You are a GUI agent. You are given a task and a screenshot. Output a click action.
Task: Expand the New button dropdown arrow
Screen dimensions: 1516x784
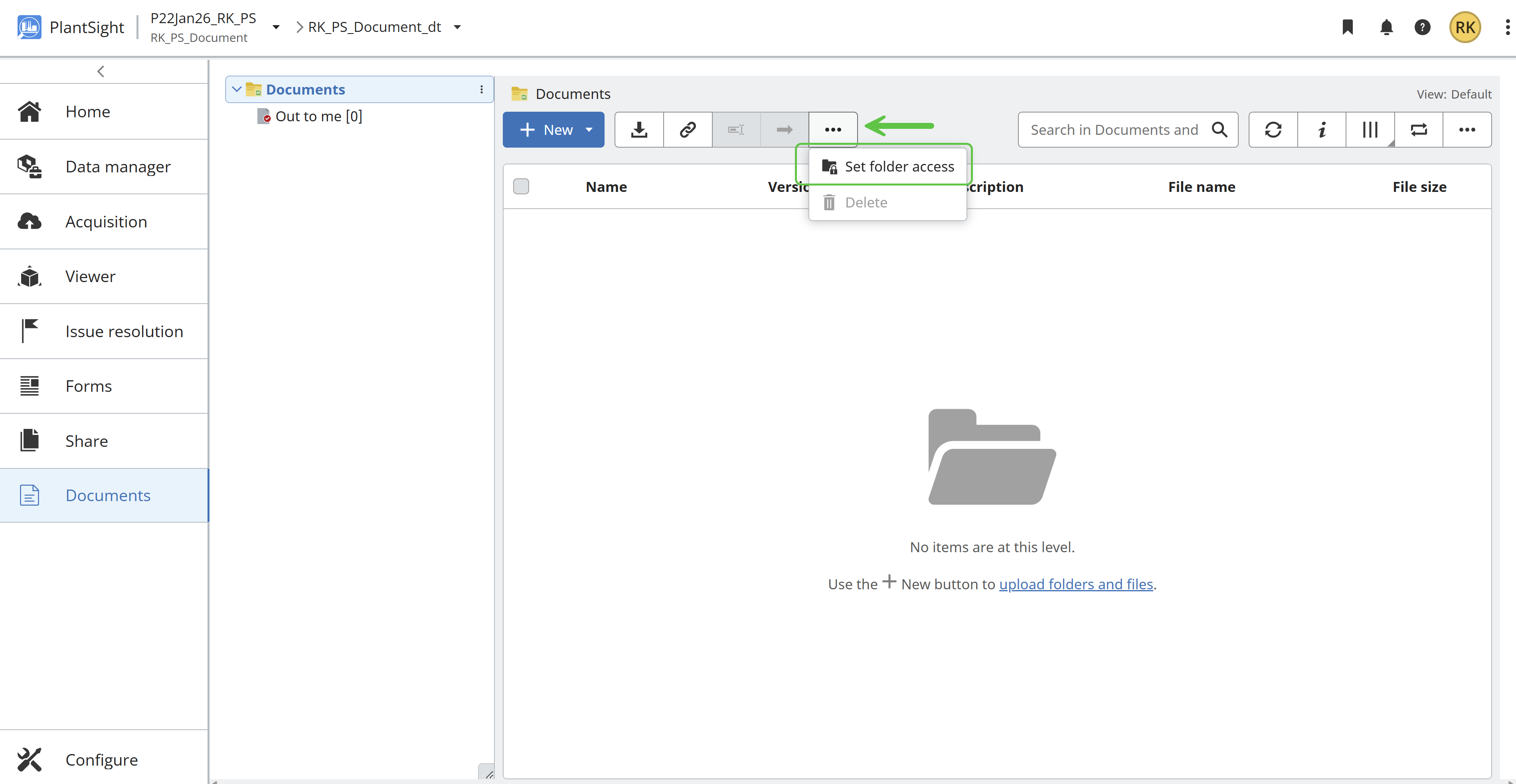[589, 130]
